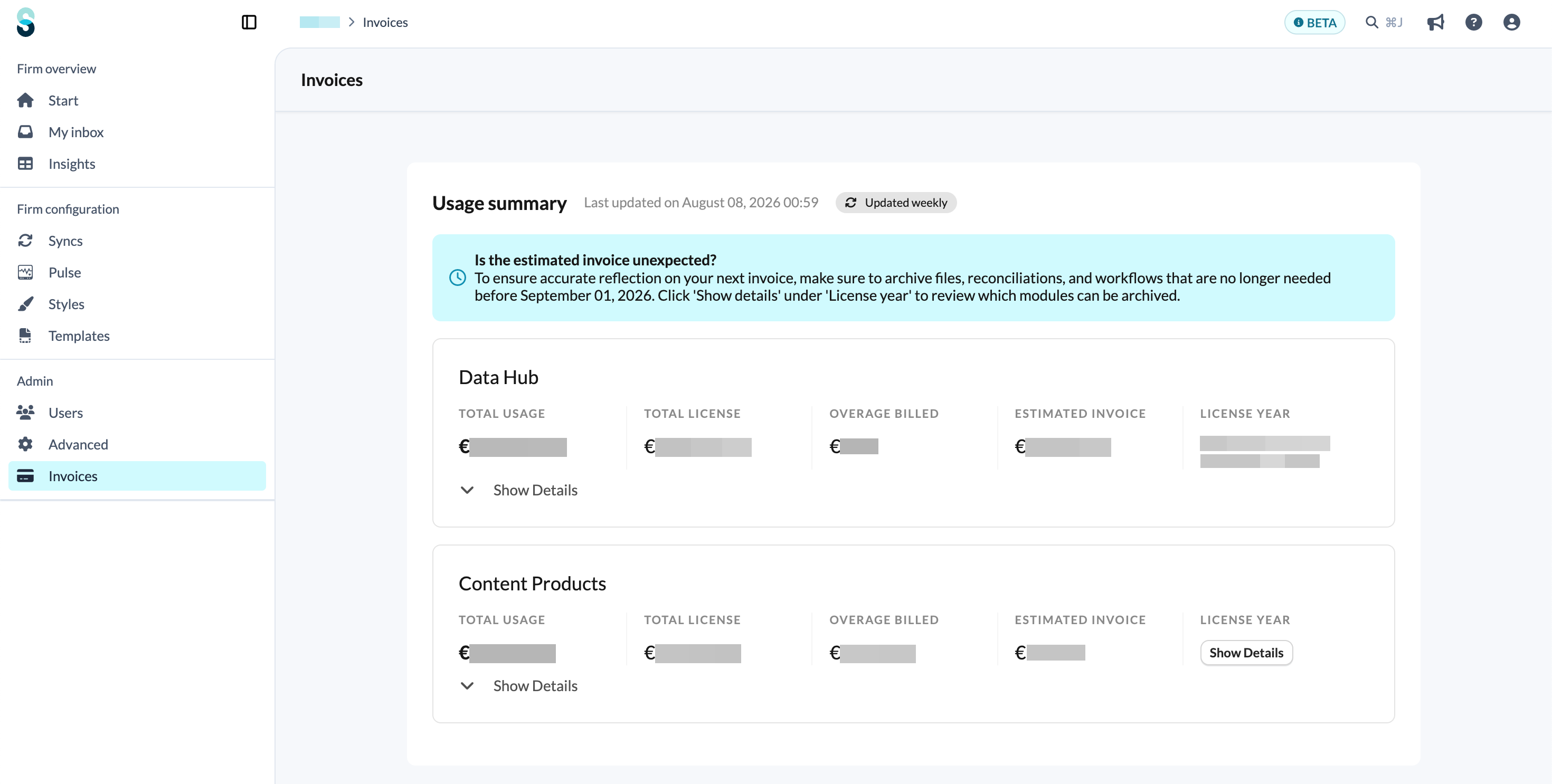Click Content Products TOTAL USAGE label
Viewport: 1552px width, 784px height.
[502, 620]
